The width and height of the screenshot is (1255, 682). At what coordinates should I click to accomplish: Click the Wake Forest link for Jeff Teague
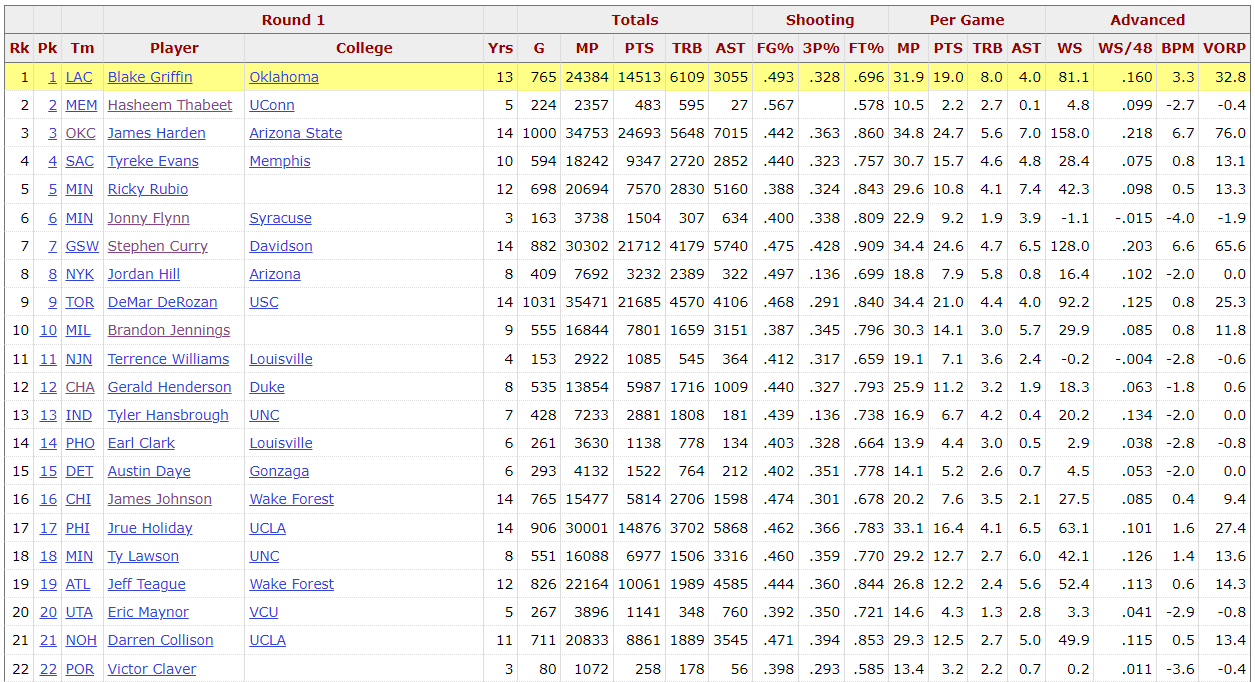click(x=292, y=584)
